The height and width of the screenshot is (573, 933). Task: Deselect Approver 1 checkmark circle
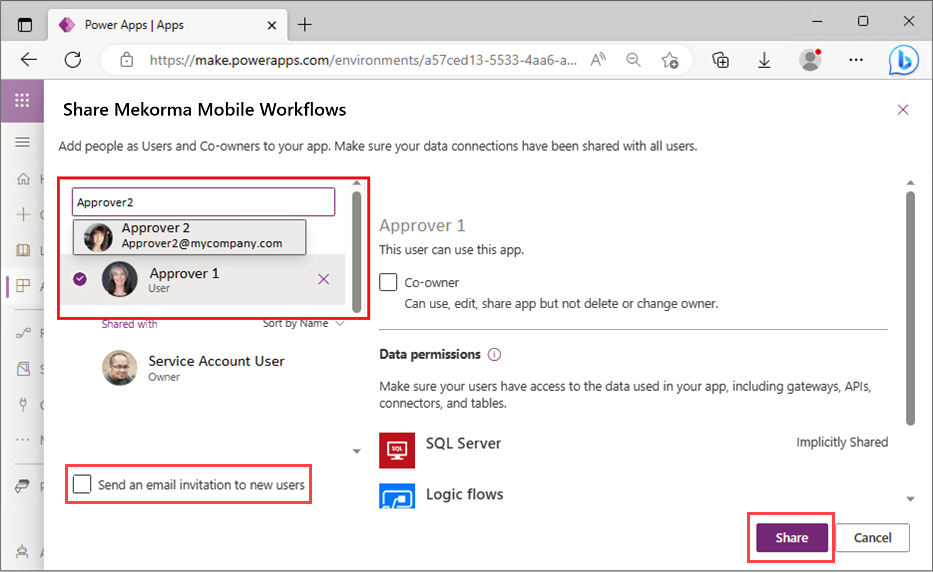[x=80, y=278]
